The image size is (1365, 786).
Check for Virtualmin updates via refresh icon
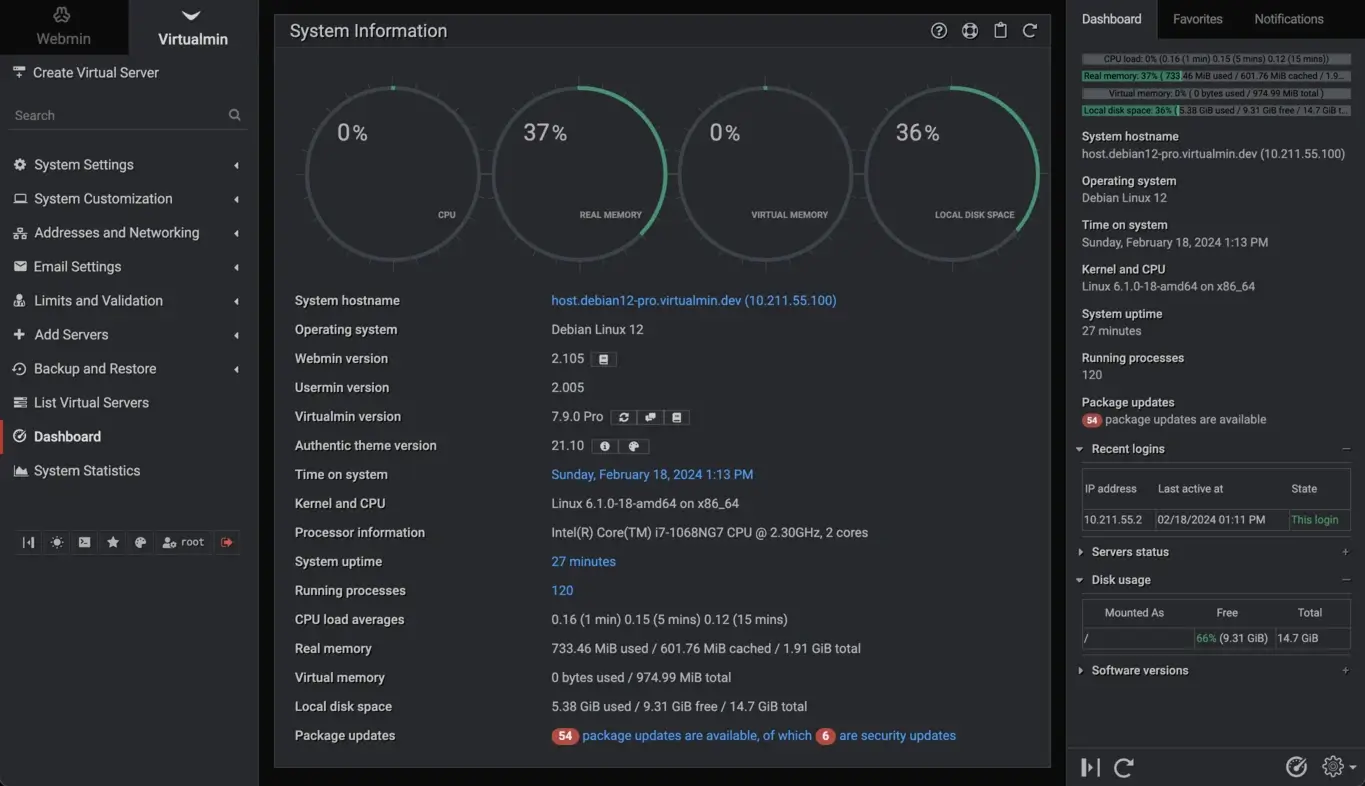point(624,417)
